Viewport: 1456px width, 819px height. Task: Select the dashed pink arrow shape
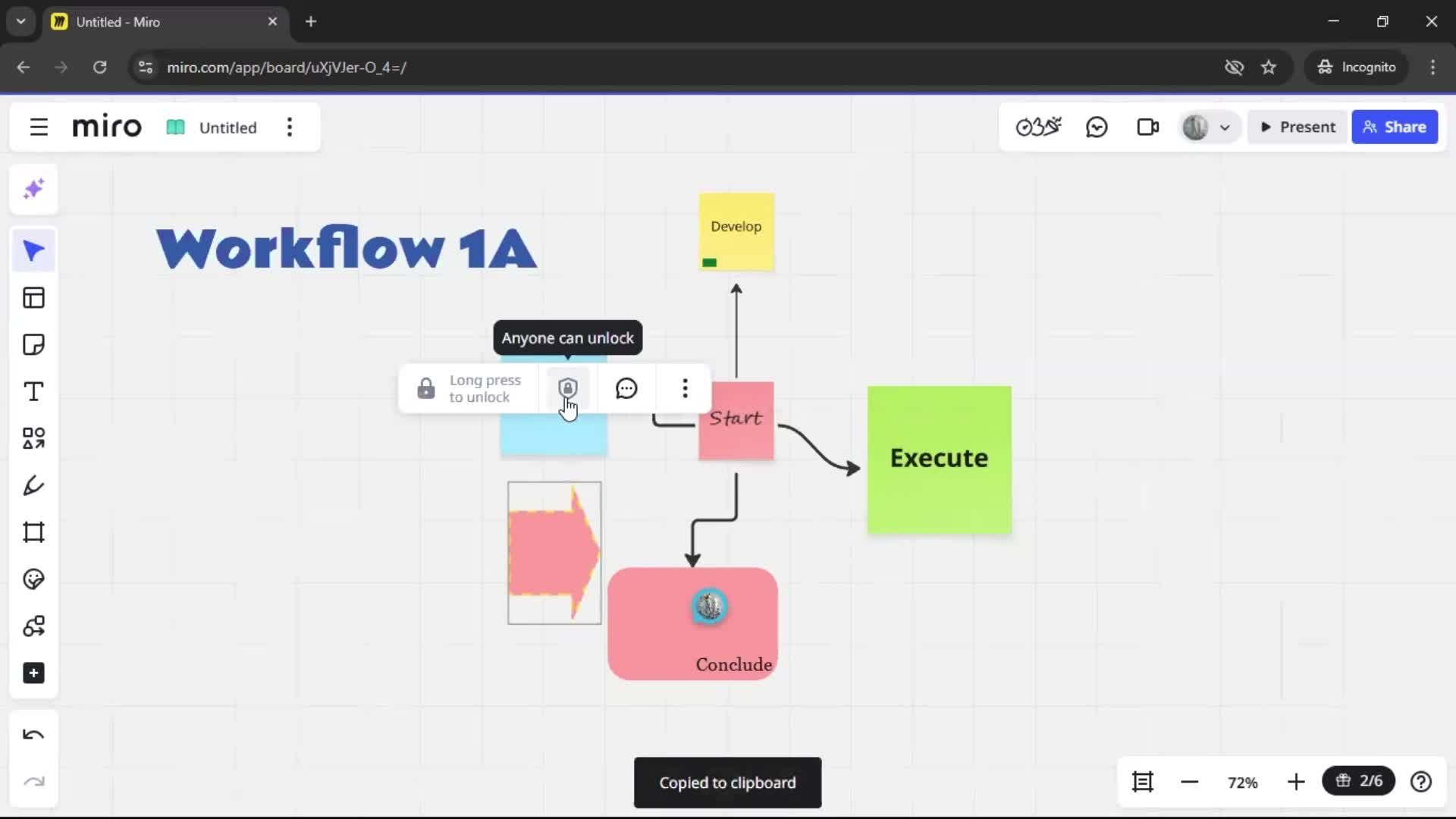pyautogui.click(x=554, y=553)
